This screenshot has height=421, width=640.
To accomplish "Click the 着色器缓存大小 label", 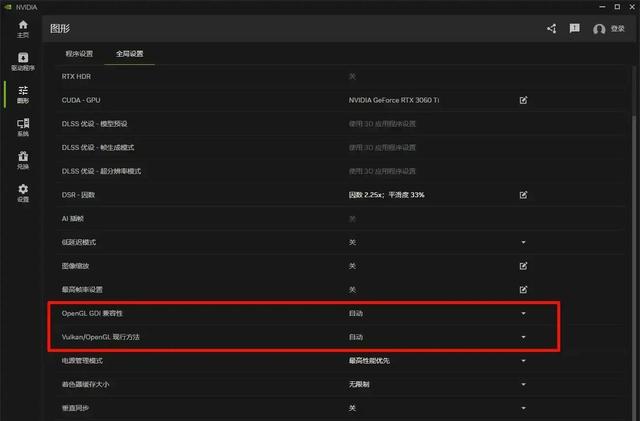I will [x=85, y=384].
